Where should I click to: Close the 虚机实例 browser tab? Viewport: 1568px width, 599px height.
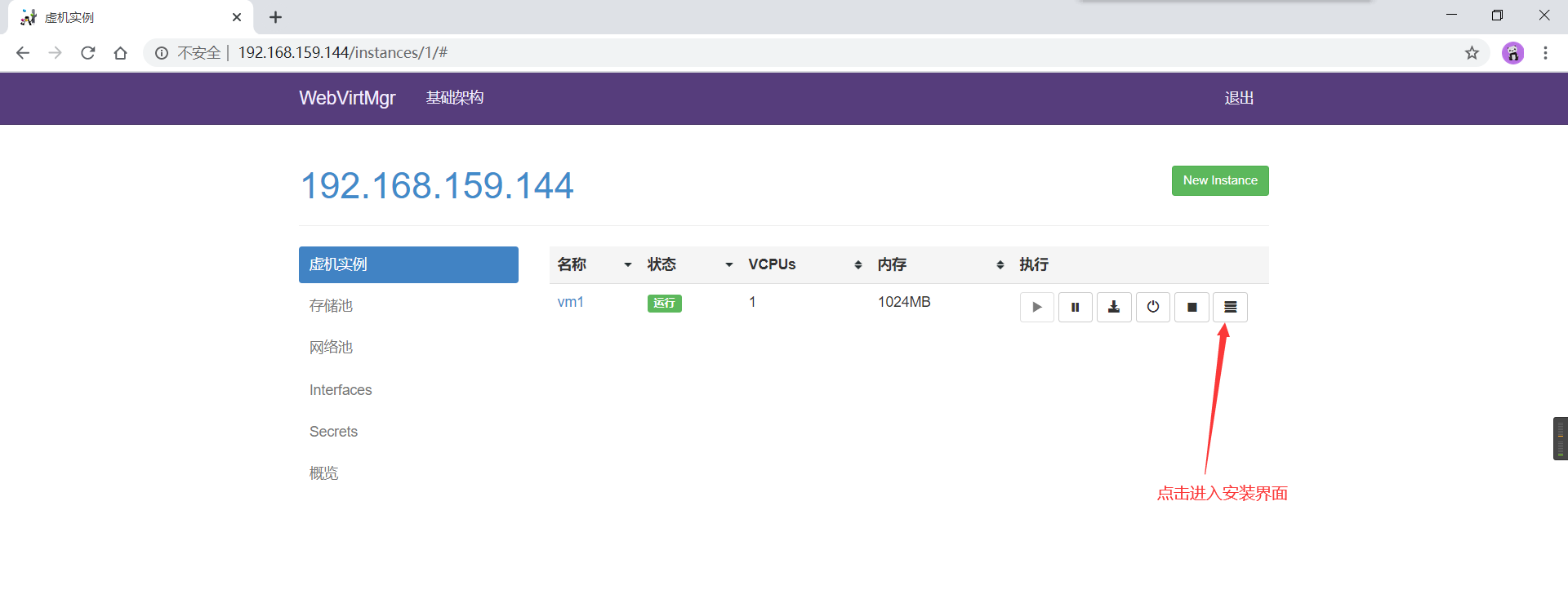tap(237, 17)
